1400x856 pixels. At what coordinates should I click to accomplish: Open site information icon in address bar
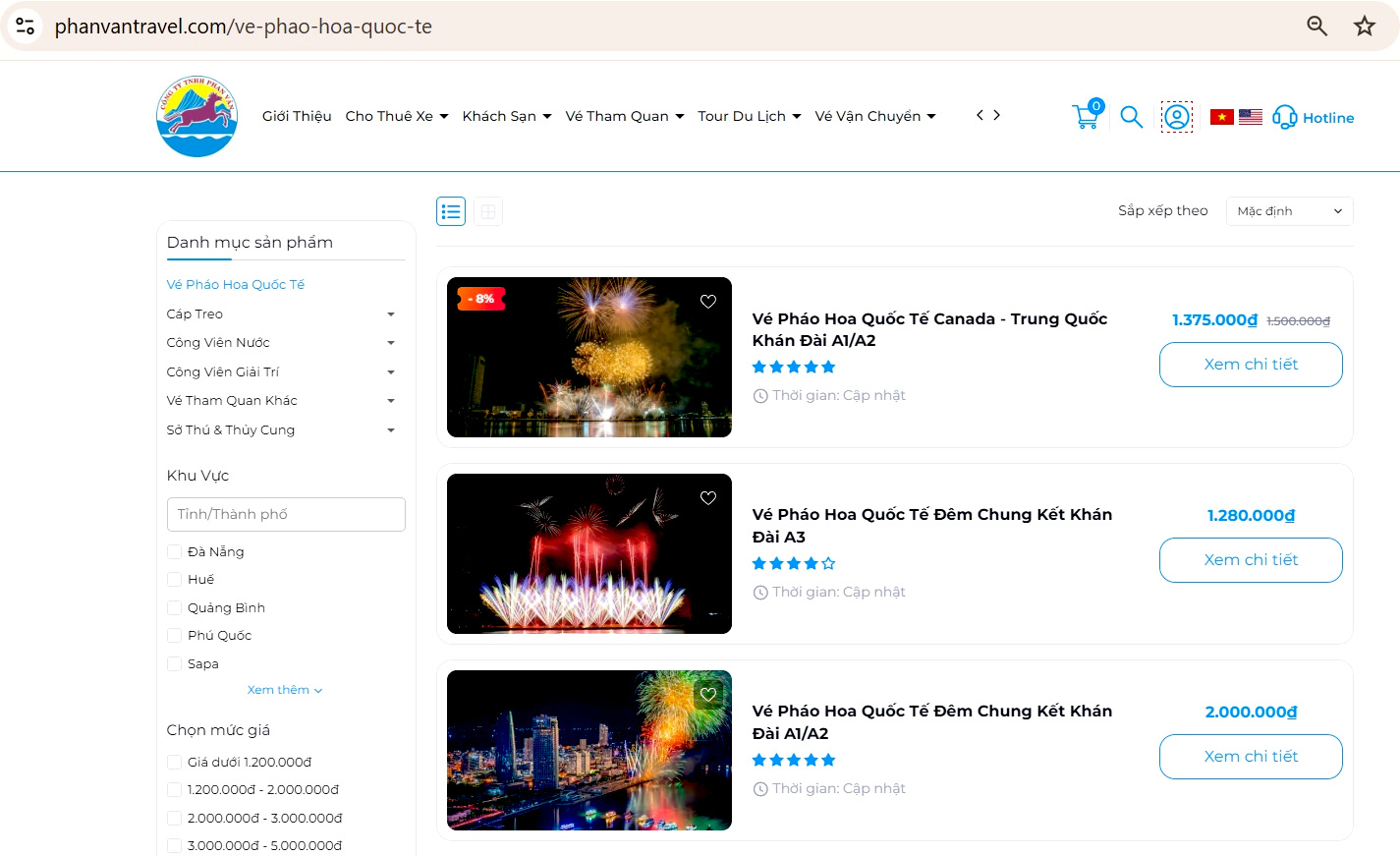tap(26, 27)
